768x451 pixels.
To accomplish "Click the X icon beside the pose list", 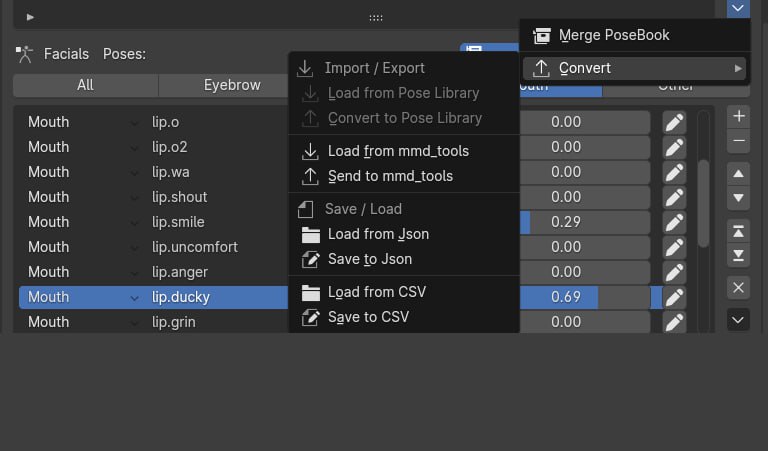I will coord(739,288).
